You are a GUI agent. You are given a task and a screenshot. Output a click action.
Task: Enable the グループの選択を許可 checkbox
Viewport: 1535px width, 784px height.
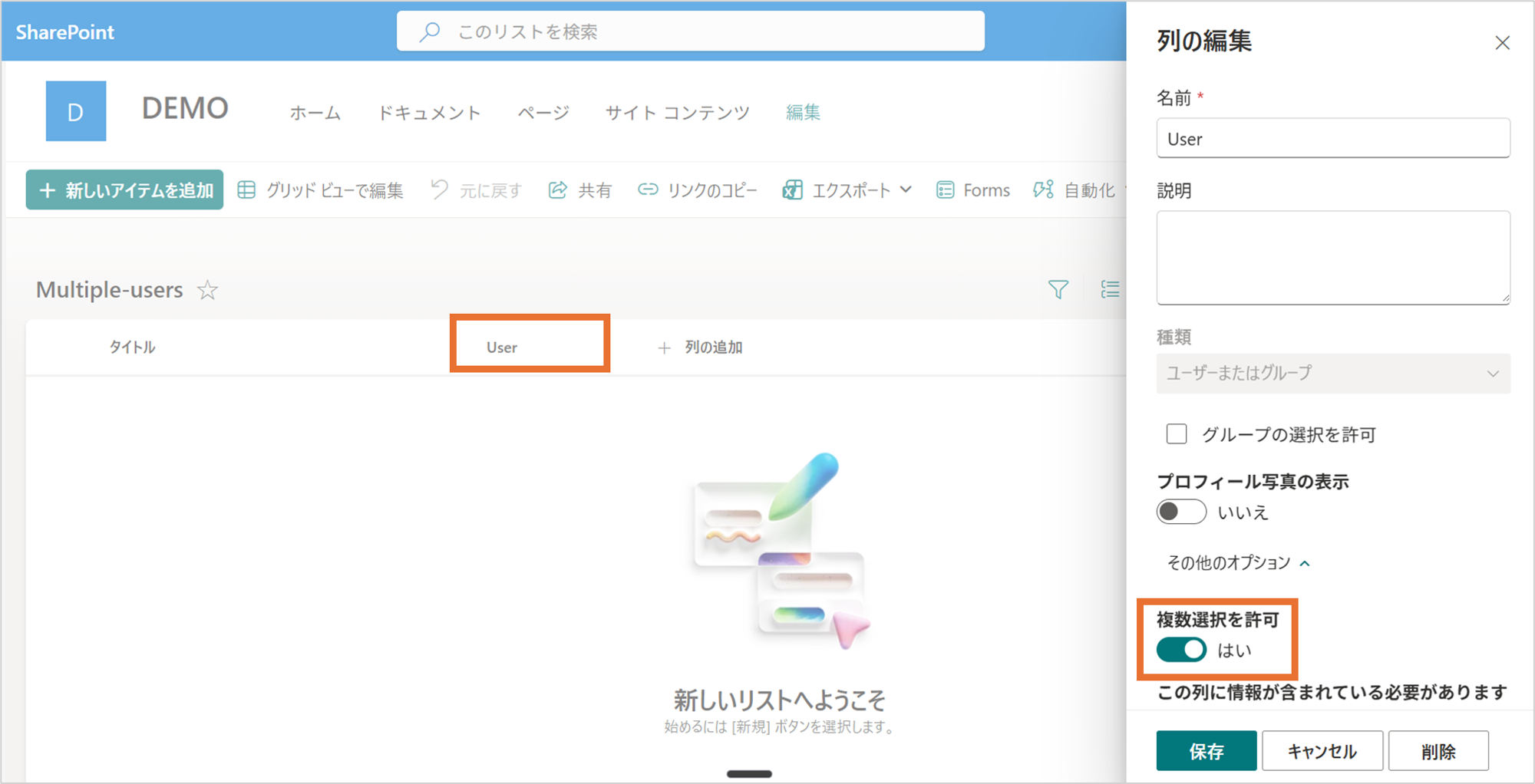(x=1177, y=434)
